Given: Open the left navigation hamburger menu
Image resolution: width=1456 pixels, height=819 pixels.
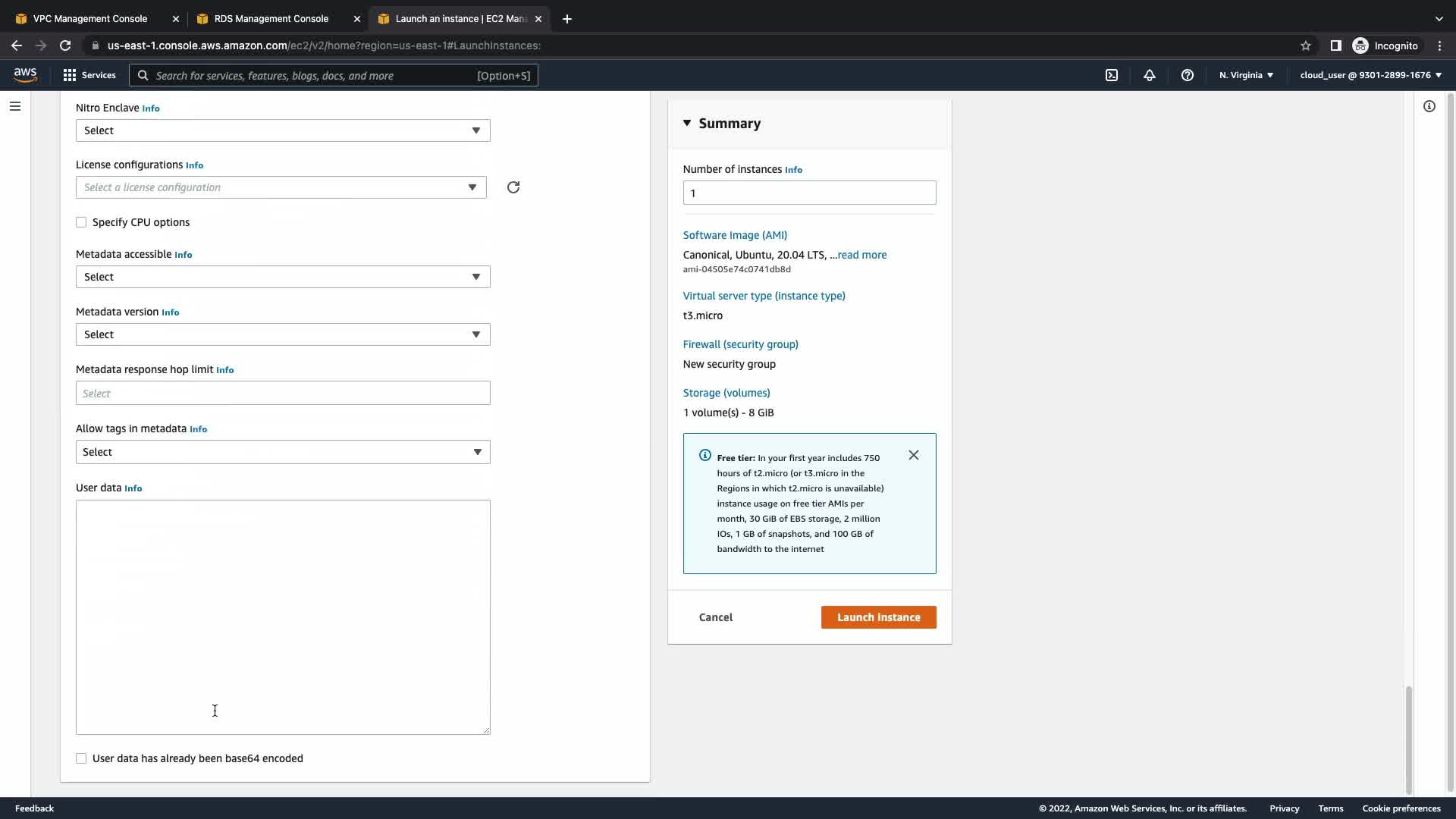Looking at the screenshot, I should point(15,106).
